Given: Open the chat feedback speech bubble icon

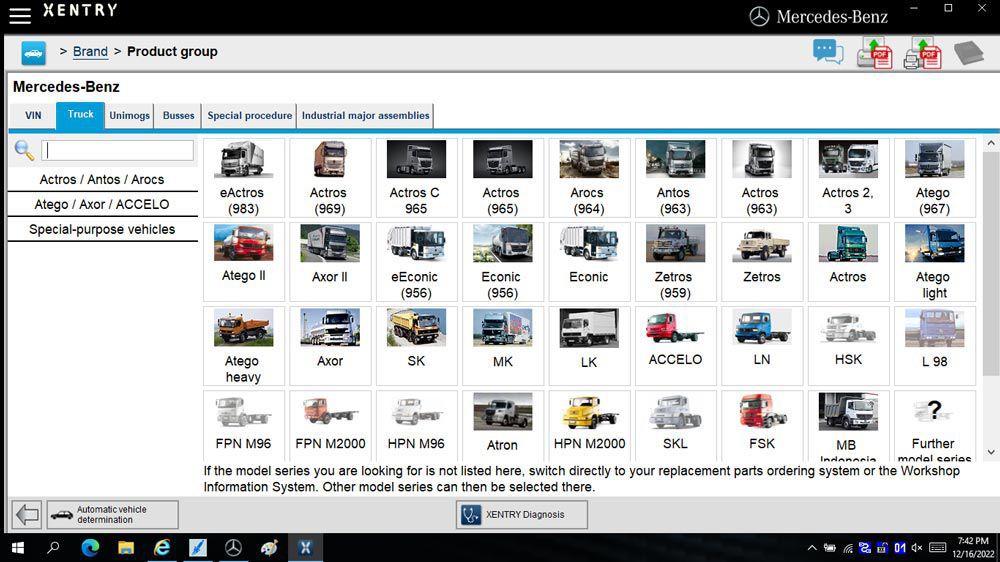Looking at the screenshot, I should 828,52.
